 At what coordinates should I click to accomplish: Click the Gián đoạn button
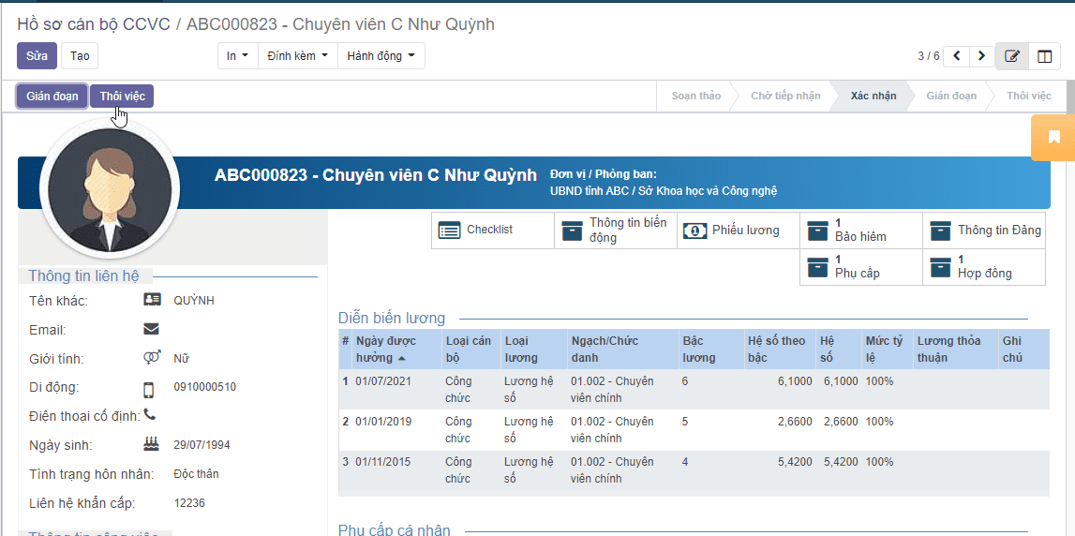52,96
